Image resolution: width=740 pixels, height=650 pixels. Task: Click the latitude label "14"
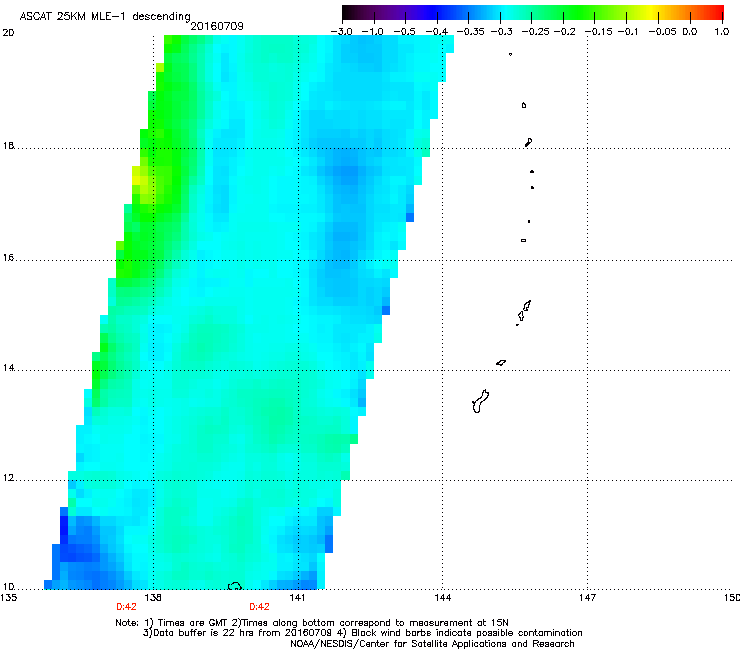pos(8,368)
